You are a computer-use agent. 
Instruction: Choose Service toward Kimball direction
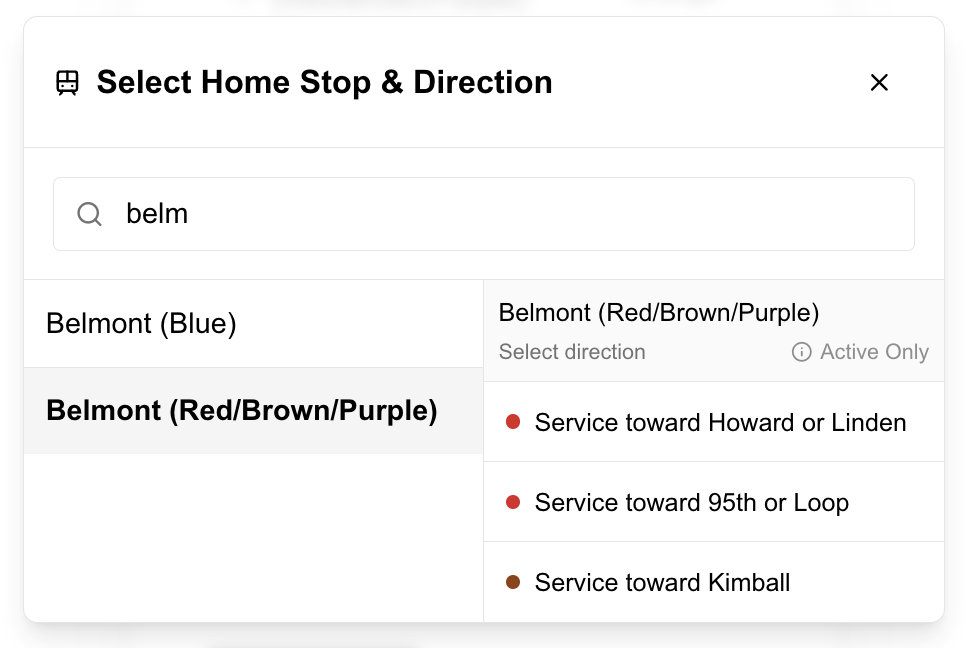[x=662, y=583]
